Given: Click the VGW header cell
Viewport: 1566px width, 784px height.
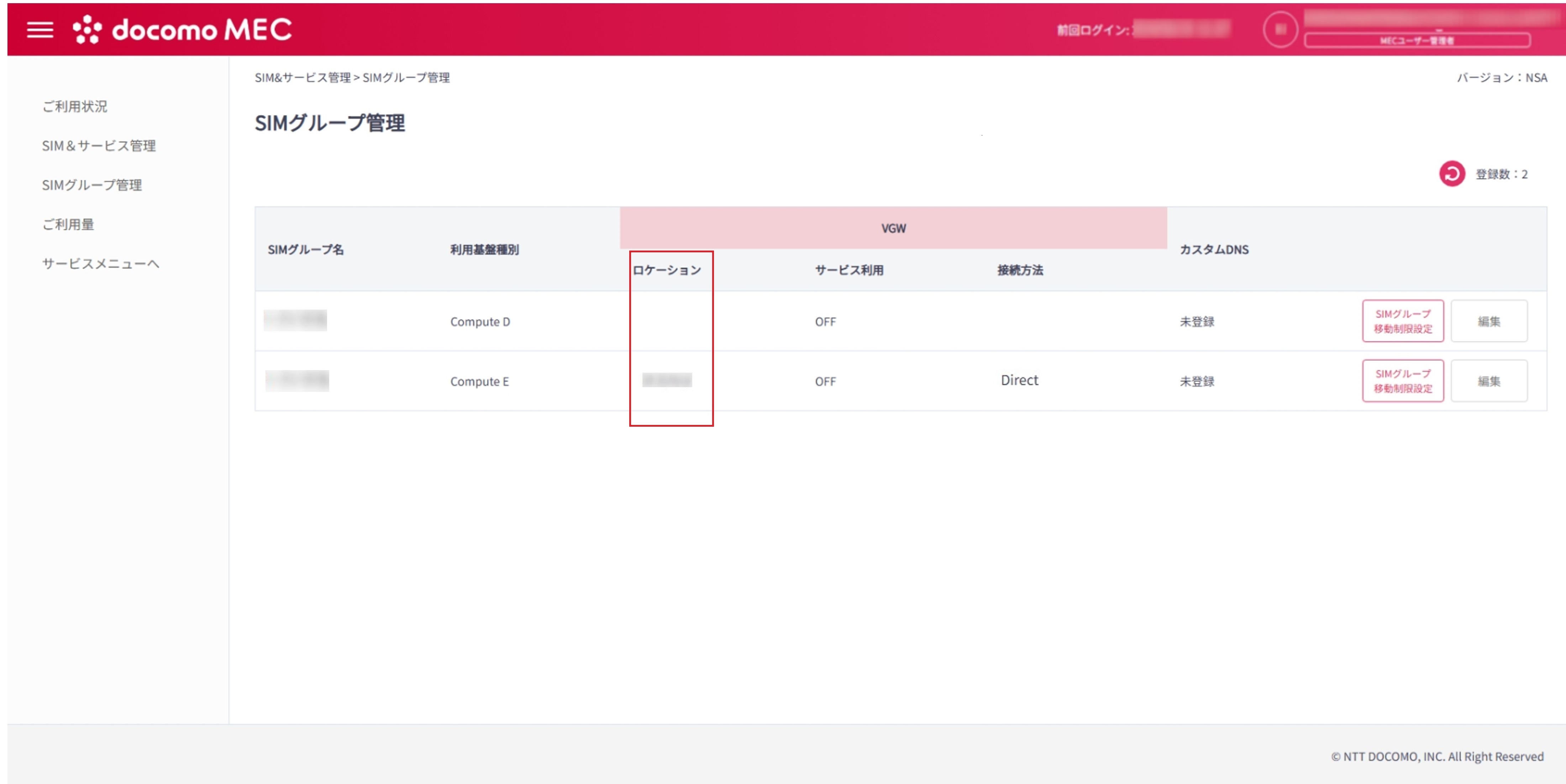Looking at the screenshot, I should click(893, 228).
